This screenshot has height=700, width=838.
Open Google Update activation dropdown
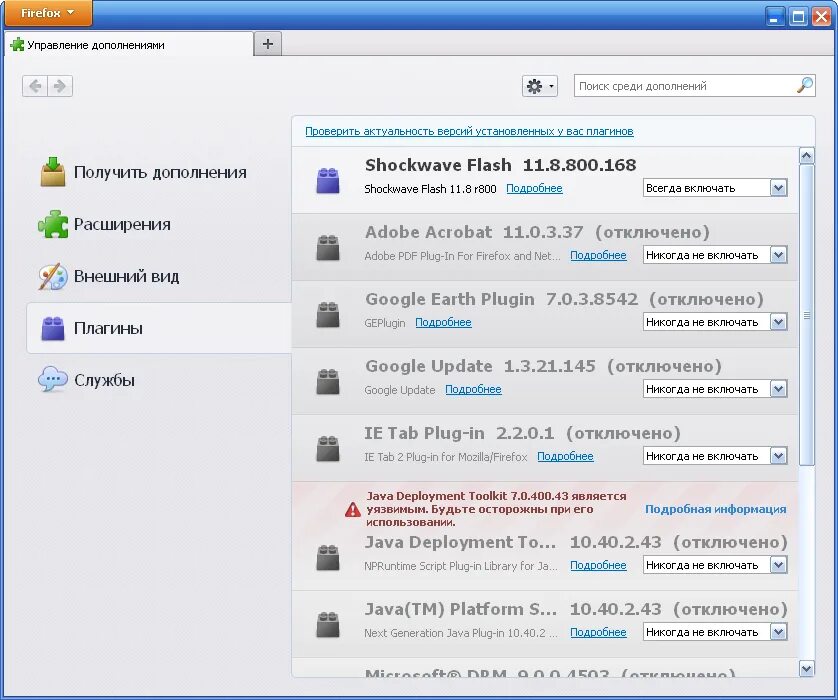click(715, 390)
